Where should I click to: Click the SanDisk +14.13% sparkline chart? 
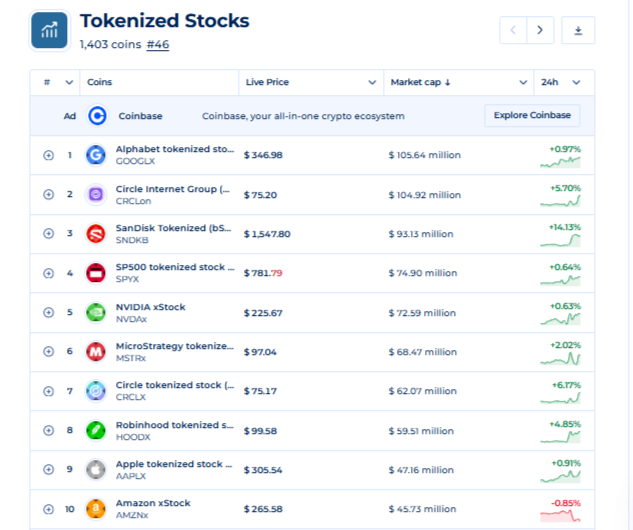[x=560, y=241]
